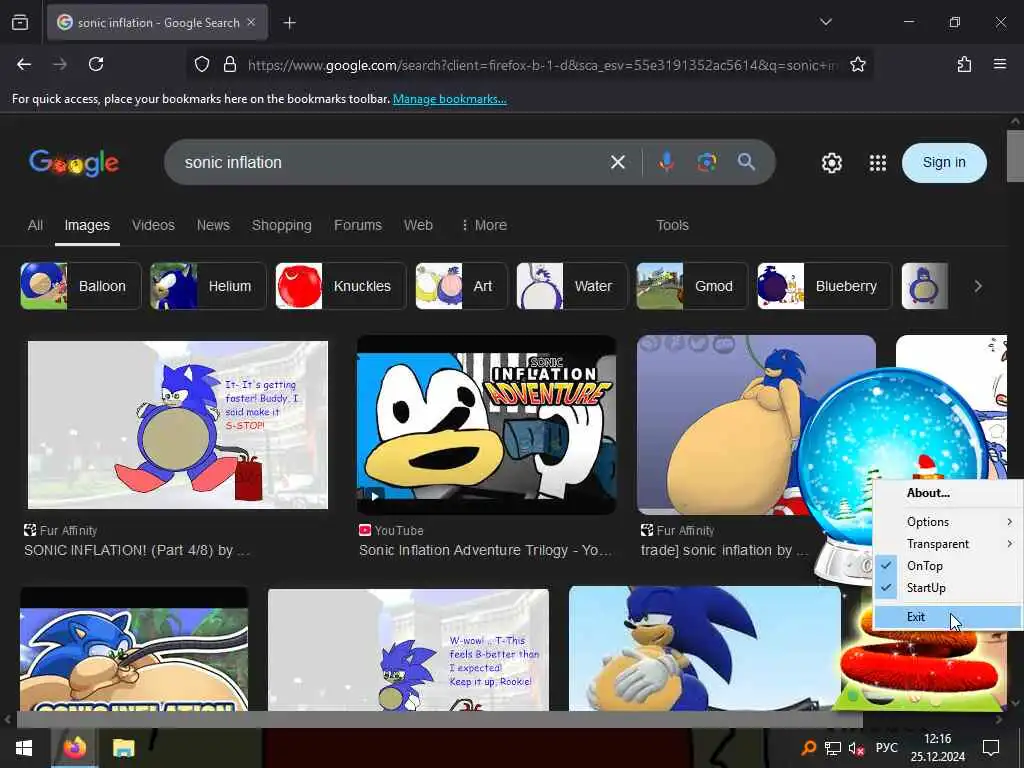The height and width of the screenshot is (768, 1024).
Task: Open muted volume tray icon
Action: pos(856,748)
